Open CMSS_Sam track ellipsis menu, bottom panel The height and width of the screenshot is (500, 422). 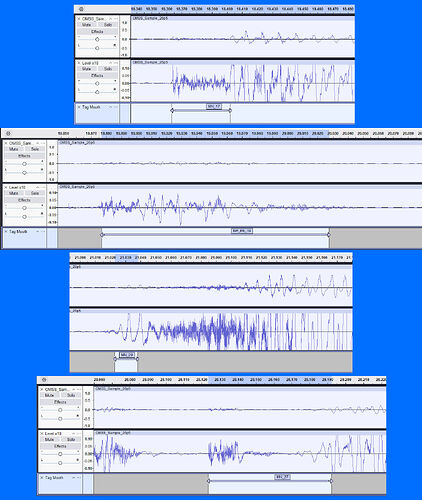(79, 389)
